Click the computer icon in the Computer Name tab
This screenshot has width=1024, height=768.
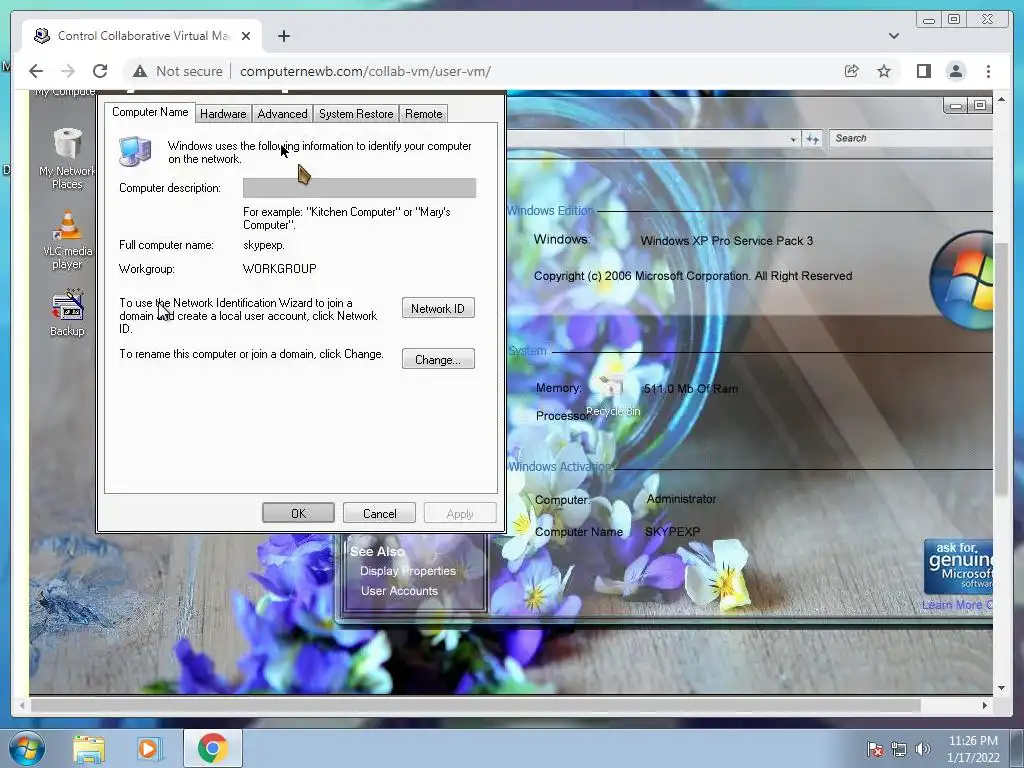(x=135, y=152)
